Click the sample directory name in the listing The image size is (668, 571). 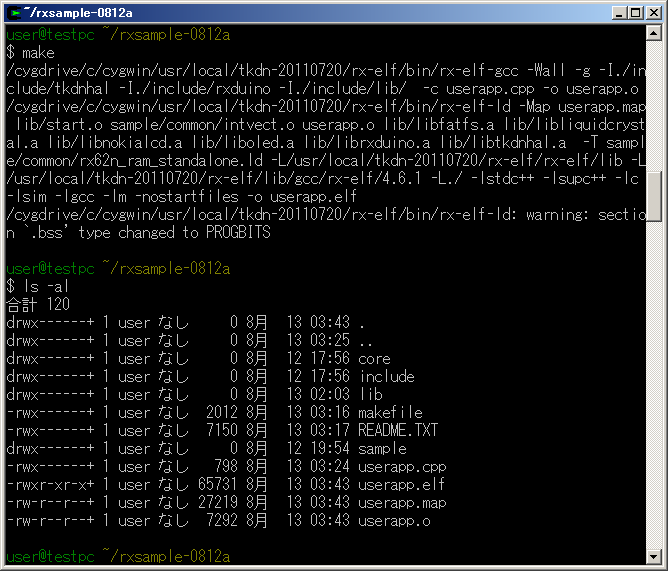point(384,449)
